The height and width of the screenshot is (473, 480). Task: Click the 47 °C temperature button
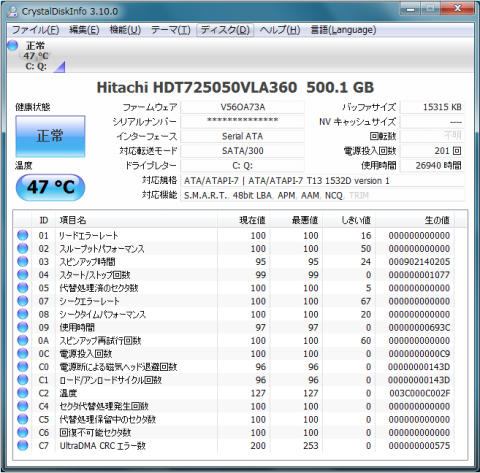[50, 187]
